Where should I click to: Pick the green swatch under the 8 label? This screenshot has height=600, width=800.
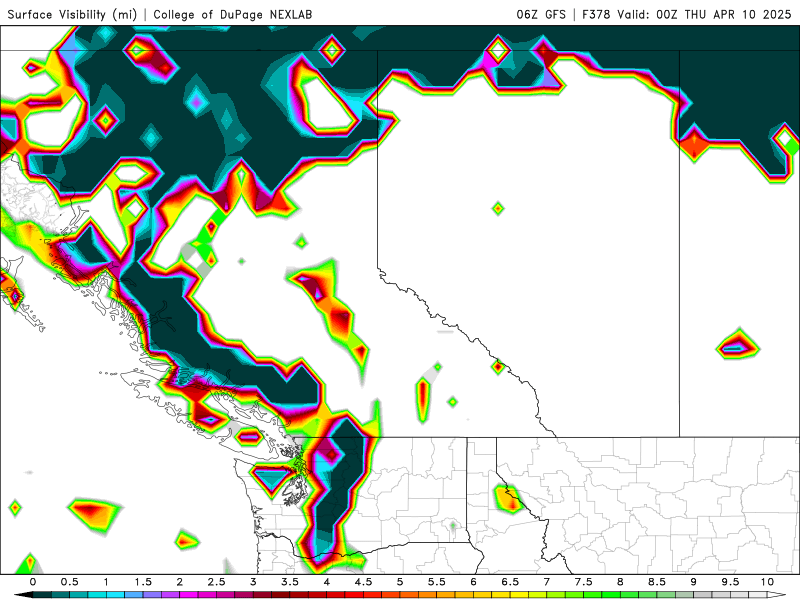pyautogui.click(x=630, y=595)
